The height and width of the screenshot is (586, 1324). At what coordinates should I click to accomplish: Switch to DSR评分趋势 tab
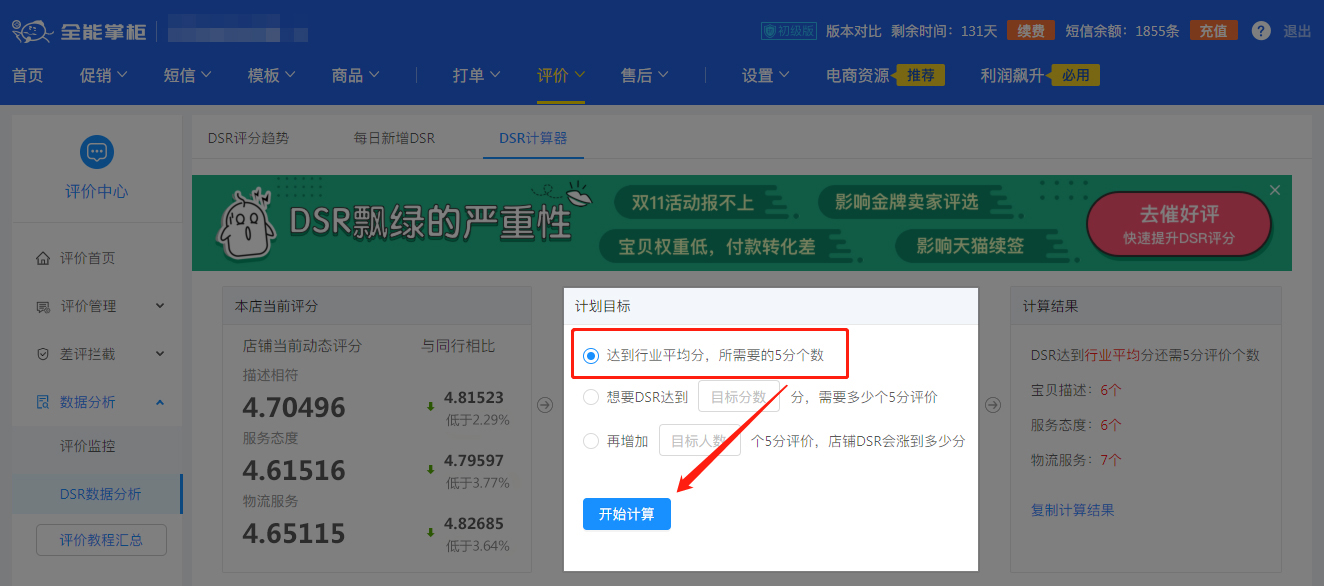tap(249, 138)
